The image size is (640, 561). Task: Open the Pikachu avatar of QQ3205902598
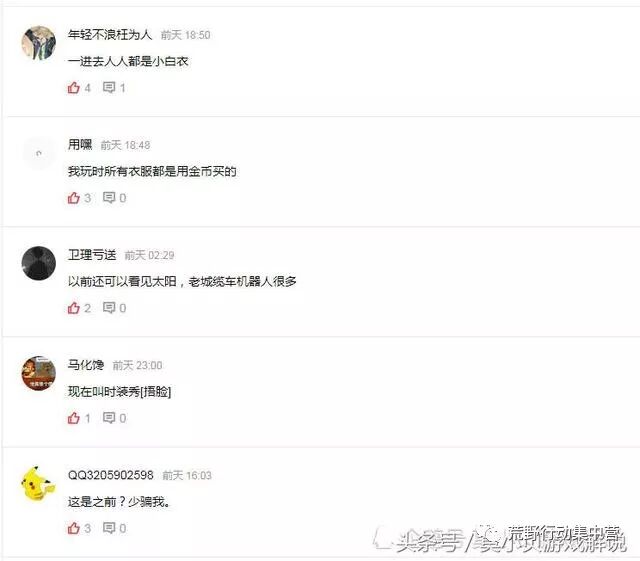(x=39, y=483)
